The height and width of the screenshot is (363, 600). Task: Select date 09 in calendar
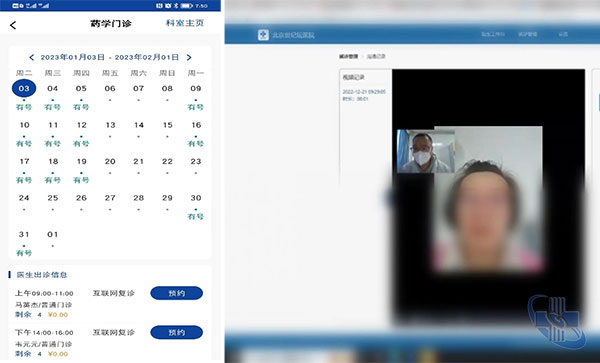click(x=196, y=96)
